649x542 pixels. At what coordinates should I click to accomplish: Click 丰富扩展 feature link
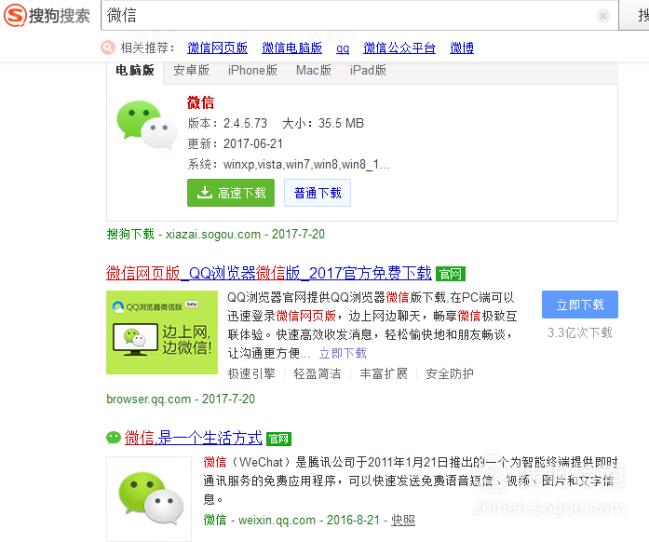384,374
